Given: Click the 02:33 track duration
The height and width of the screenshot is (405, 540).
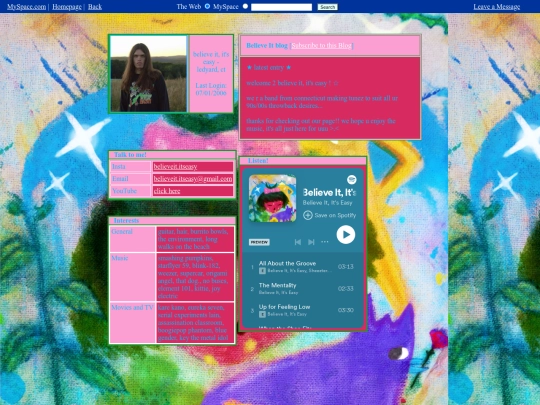Looking at the screenshot, I should [345, 288].
